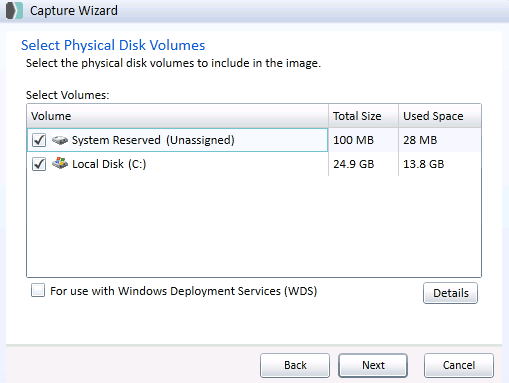509x383 pixels.
Task: Select the Local Disk (C:) row text
Action: click(109, 164)
